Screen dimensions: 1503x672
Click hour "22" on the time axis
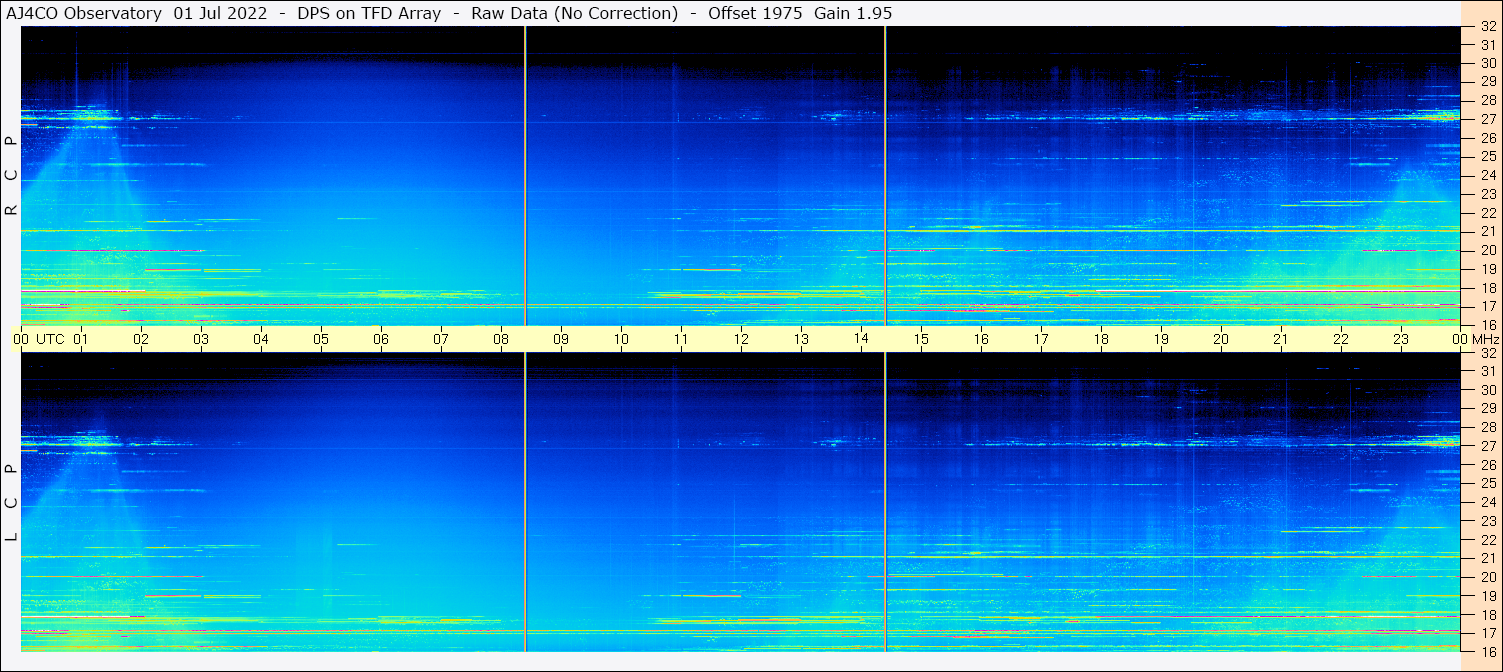click(1341, 339)
